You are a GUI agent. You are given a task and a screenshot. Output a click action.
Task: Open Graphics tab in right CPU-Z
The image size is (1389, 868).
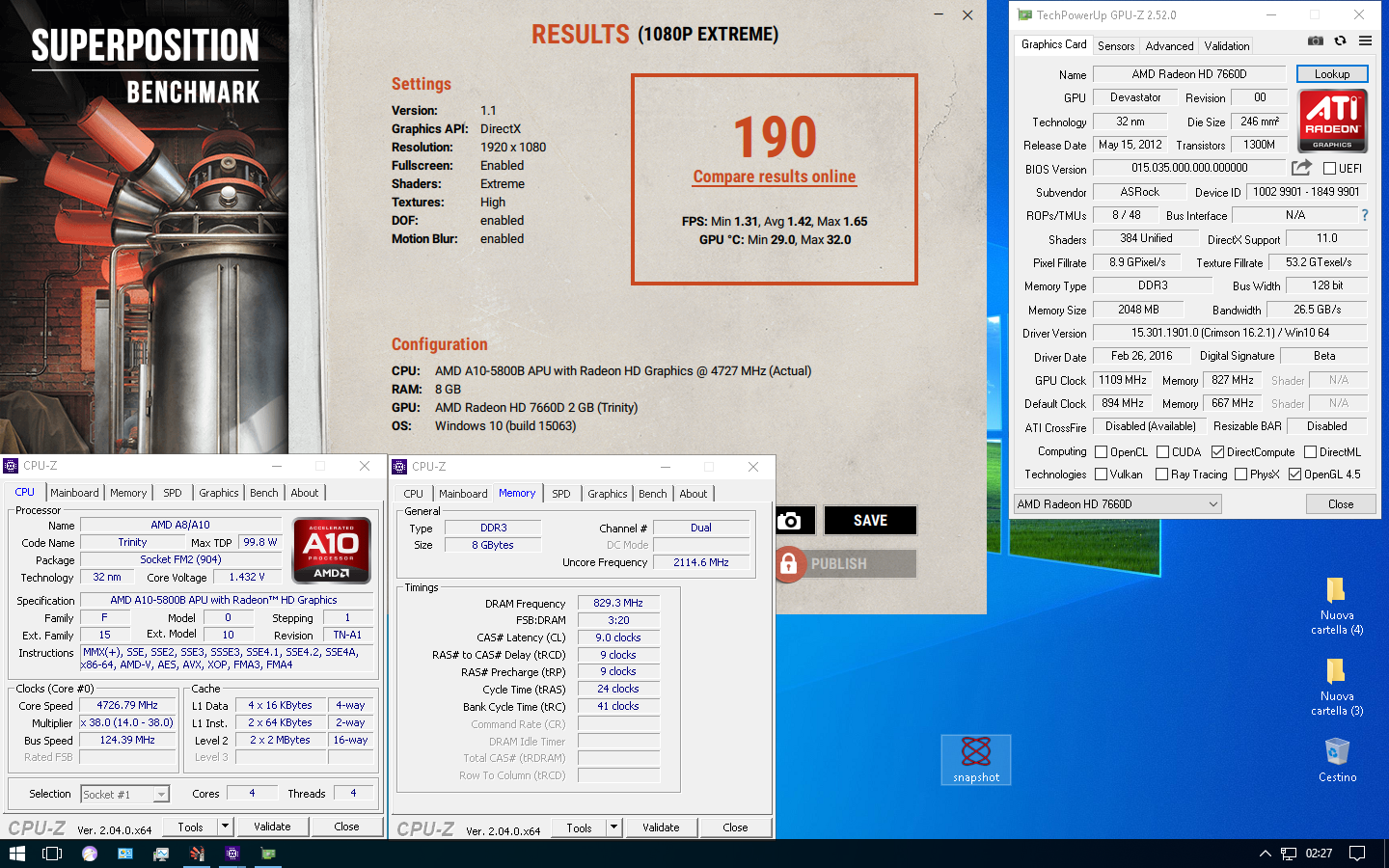coord(608,494)
